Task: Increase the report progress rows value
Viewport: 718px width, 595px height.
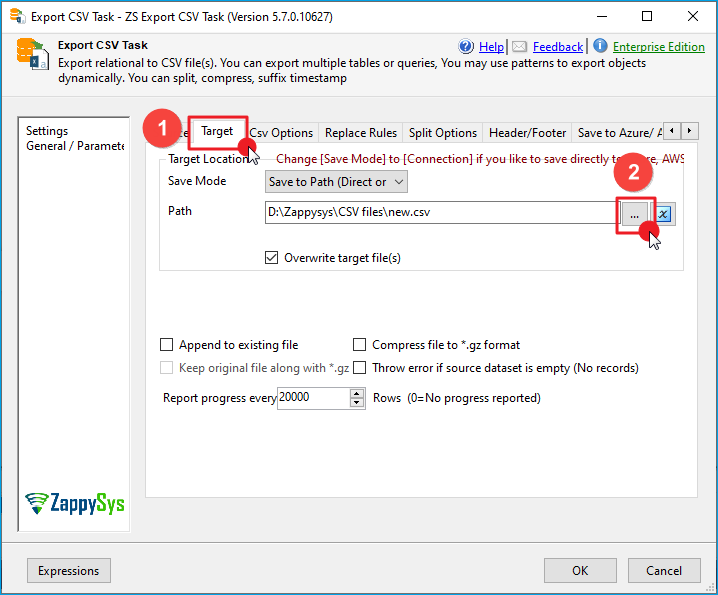Action: tap(358, 393)
